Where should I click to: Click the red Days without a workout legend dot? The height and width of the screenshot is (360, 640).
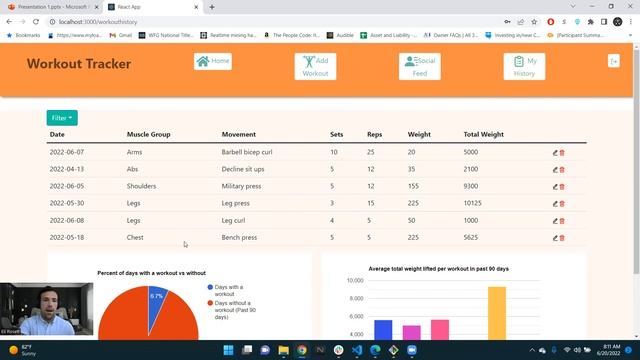[210, 303]
